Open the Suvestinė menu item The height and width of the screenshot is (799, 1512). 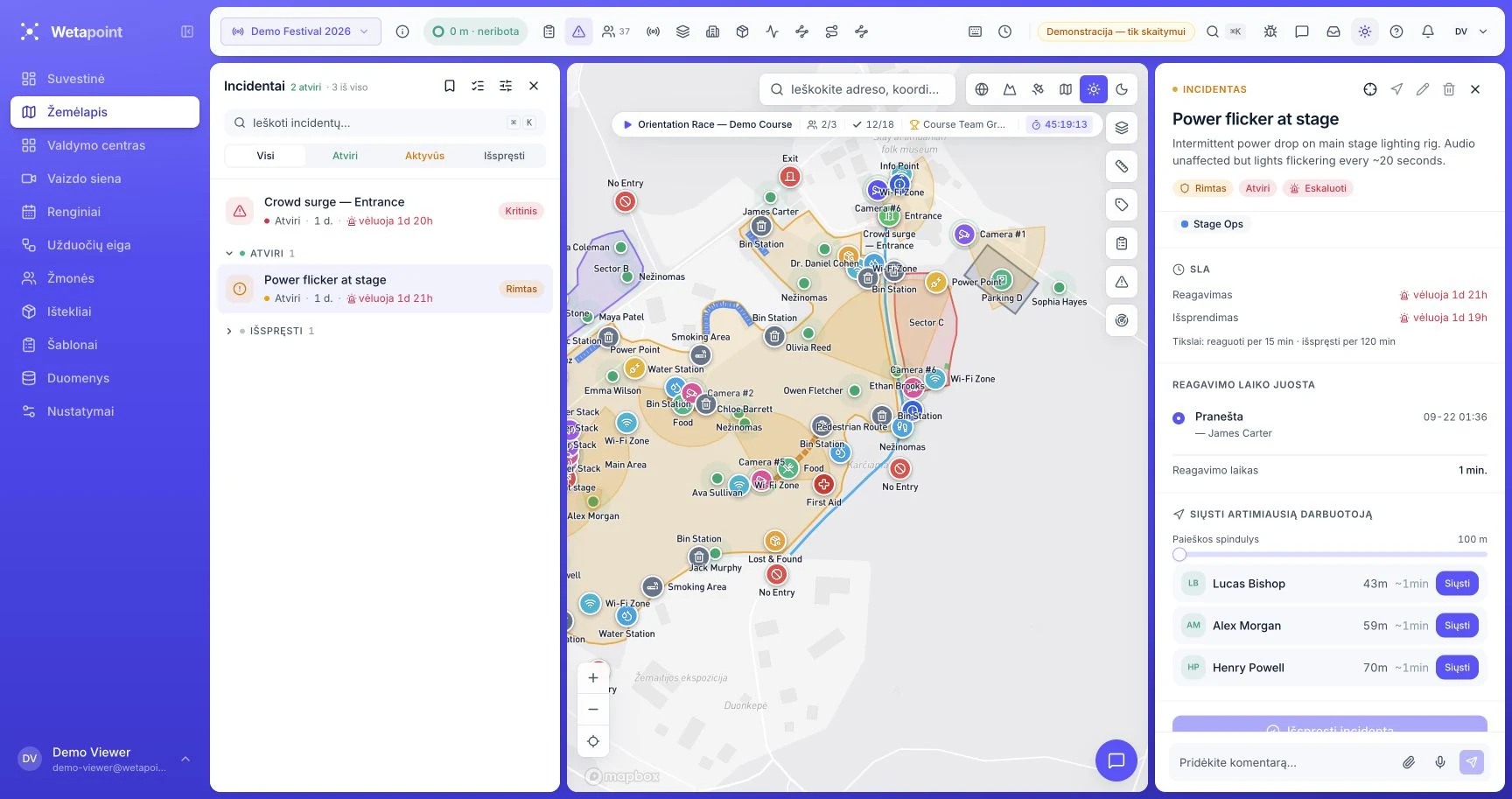[105, 79]
